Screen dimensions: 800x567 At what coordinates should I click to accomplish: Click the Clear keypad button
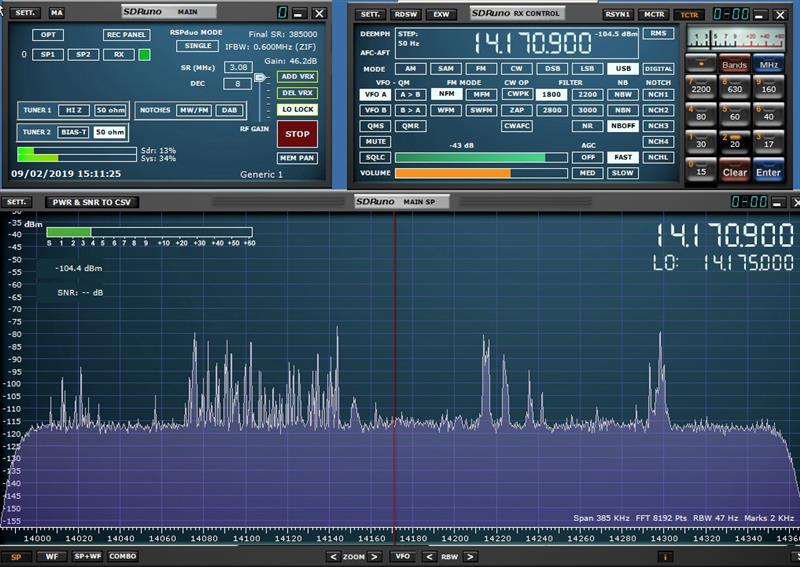coord(735,170)
